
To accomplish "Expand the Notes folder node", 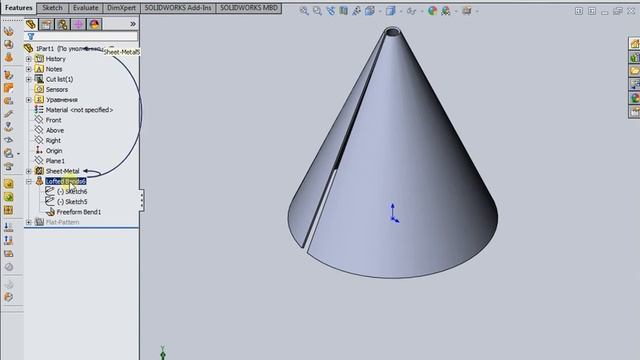I will pyautogui.click(x=29, y=69).
